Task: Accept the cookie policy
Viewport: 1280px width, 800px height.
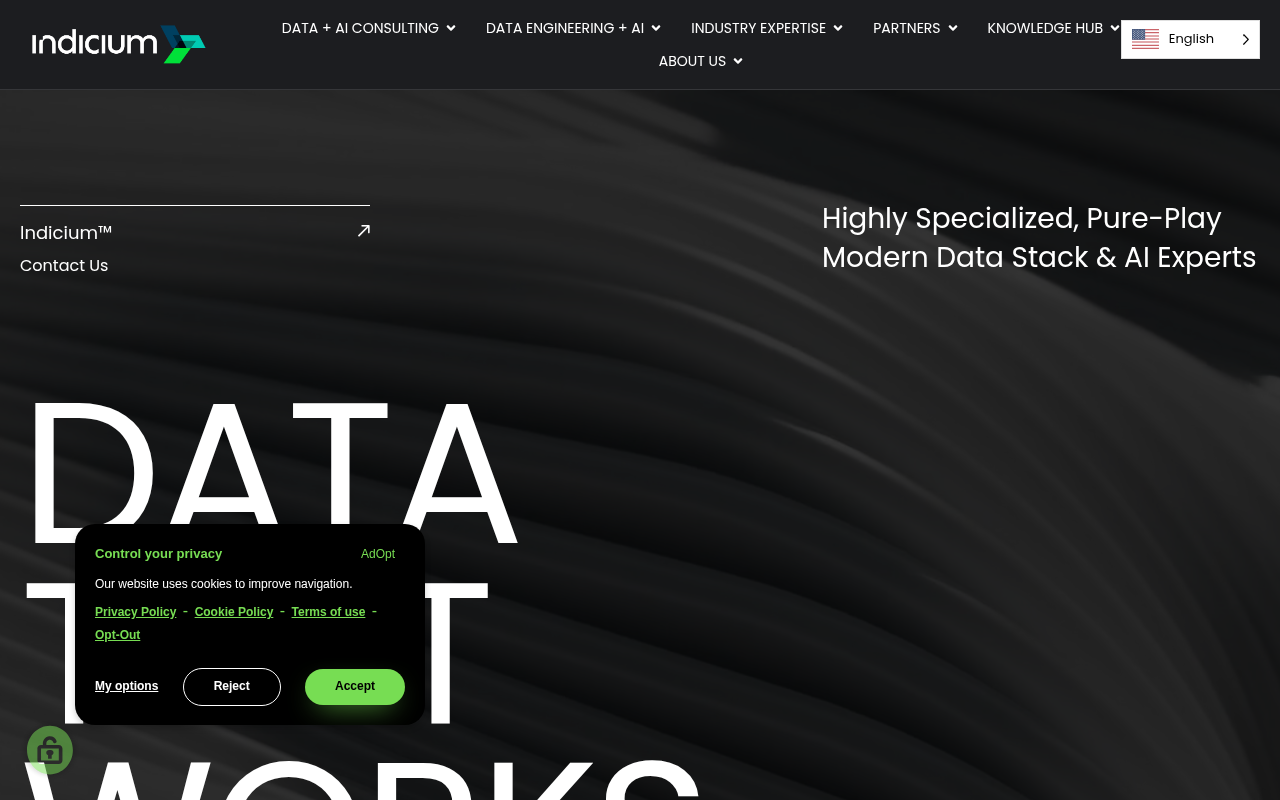Action: pyautogui.click(x=355, y=687)
